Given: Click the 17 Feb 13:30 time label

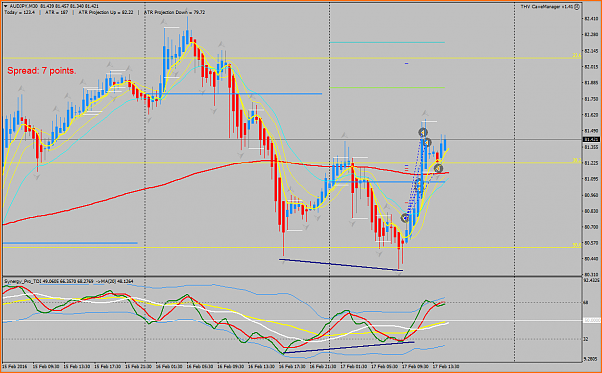Looking at the screenshot, I should point(446,366).
